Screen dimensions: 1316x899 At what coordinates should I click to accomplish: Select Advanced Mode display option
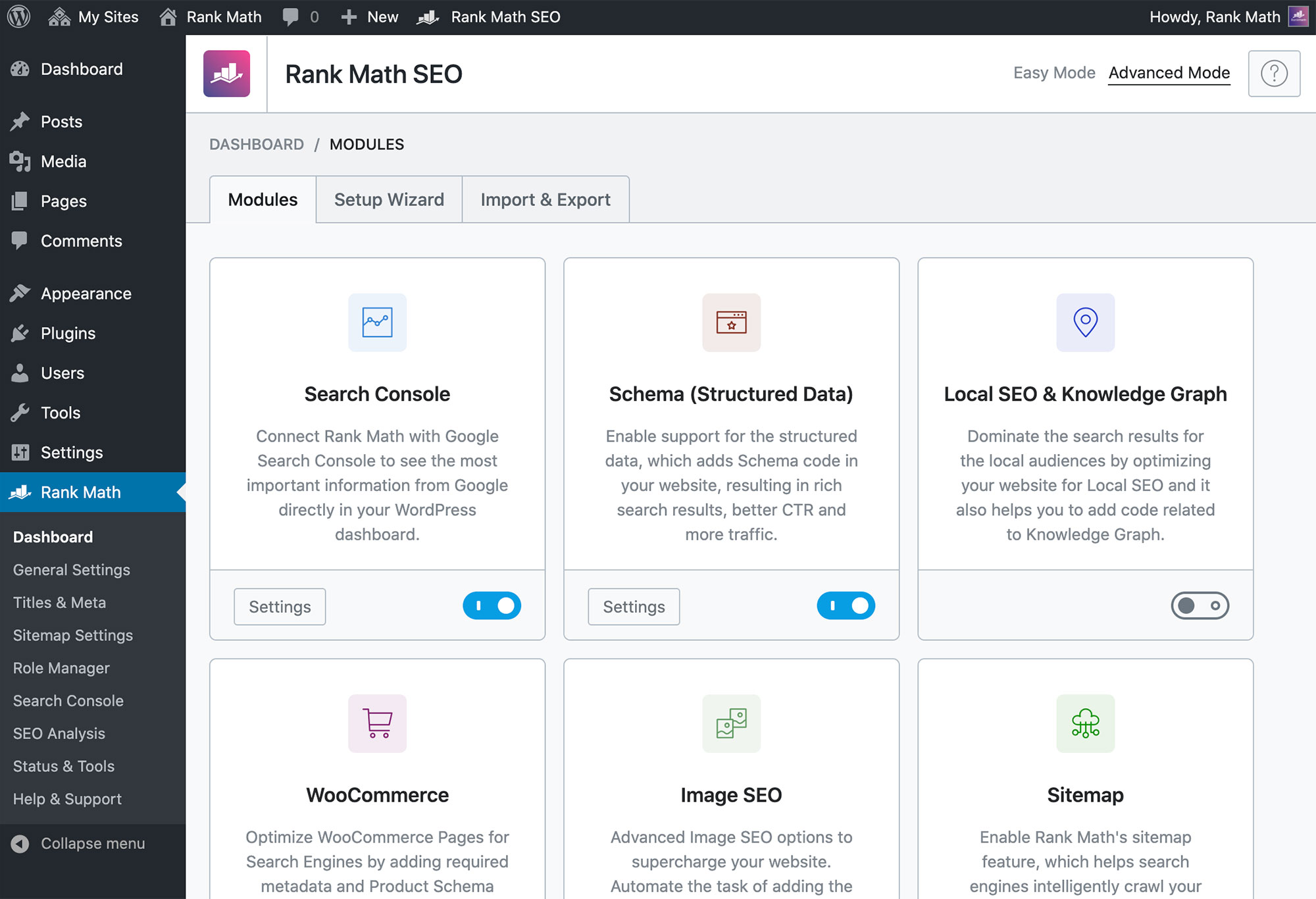click(x=1169, y=73)
